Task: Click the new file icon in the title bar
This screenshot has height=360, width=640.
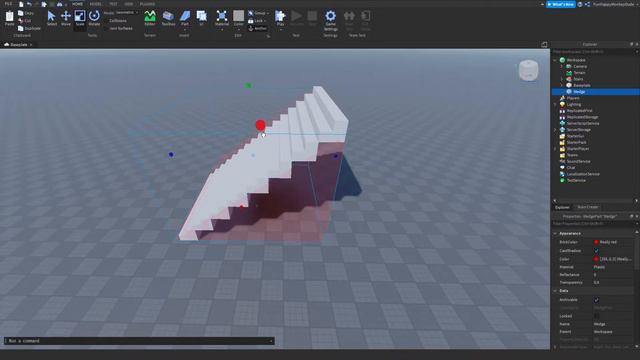Action: pyautogui.click(x=21, y=4)
